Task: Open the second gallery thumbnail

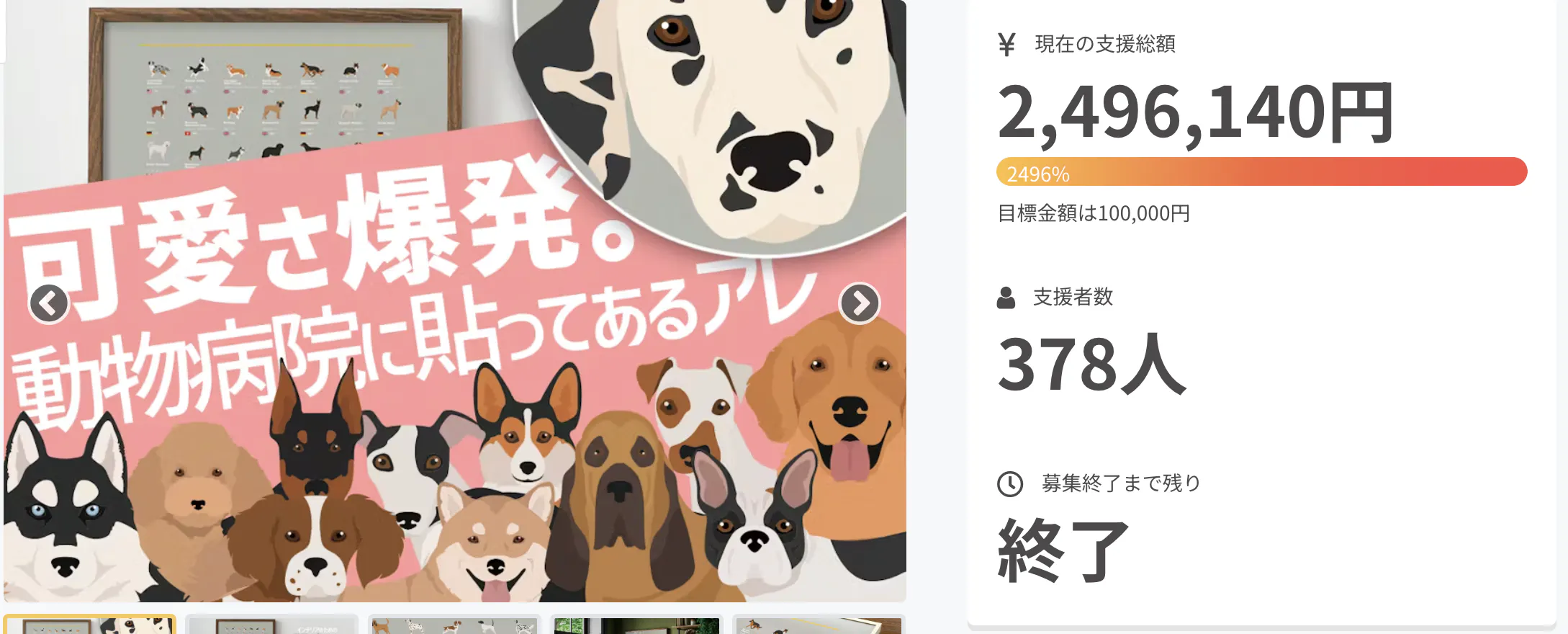Action: coord(271,625)
